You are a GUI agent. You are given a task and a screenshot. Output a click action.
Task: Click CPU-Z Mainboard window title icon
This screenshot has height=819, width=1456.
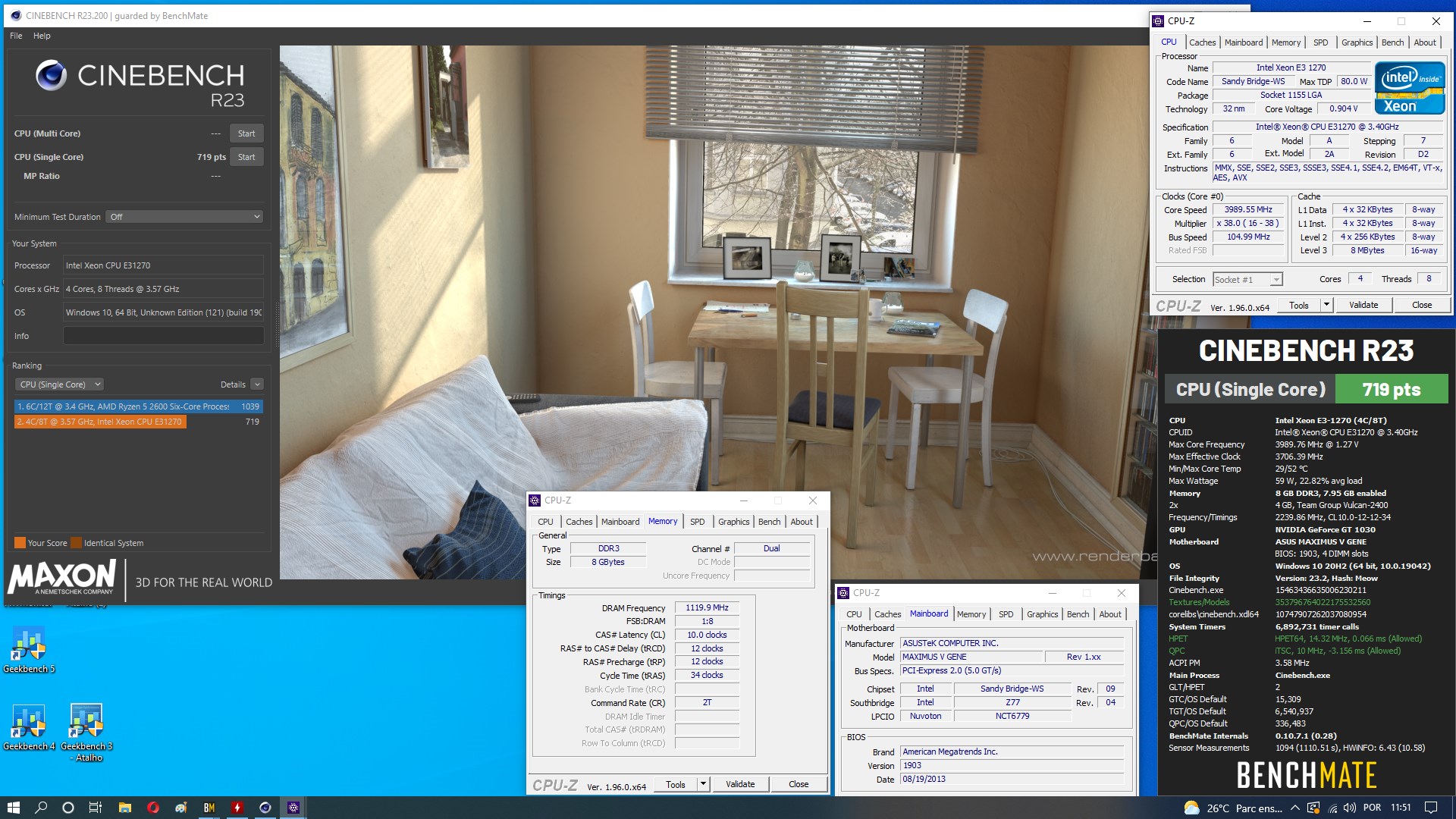tap(843, 593)
